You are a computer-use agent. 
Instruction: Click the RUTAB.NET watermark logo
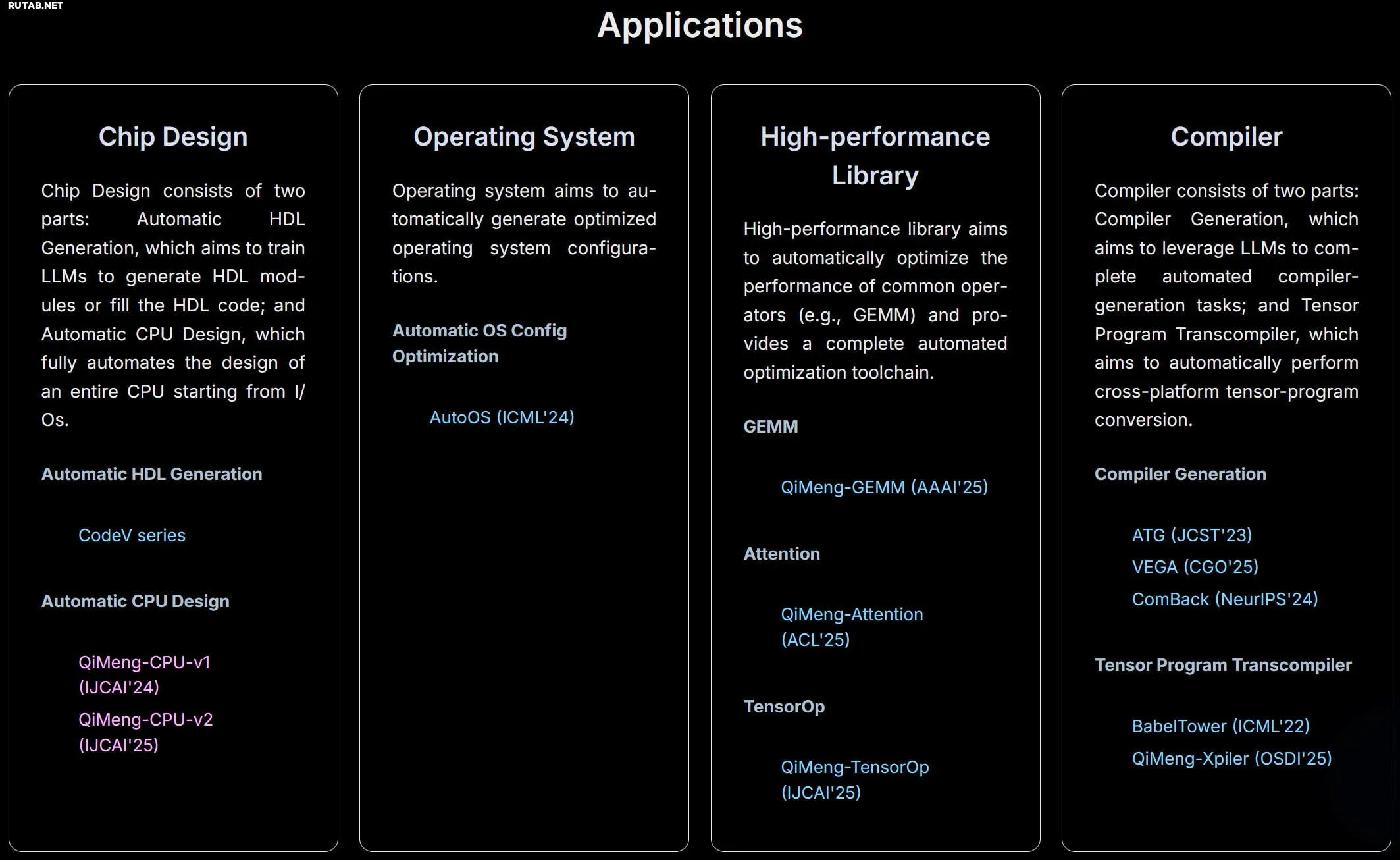click(x=36, y=6)
